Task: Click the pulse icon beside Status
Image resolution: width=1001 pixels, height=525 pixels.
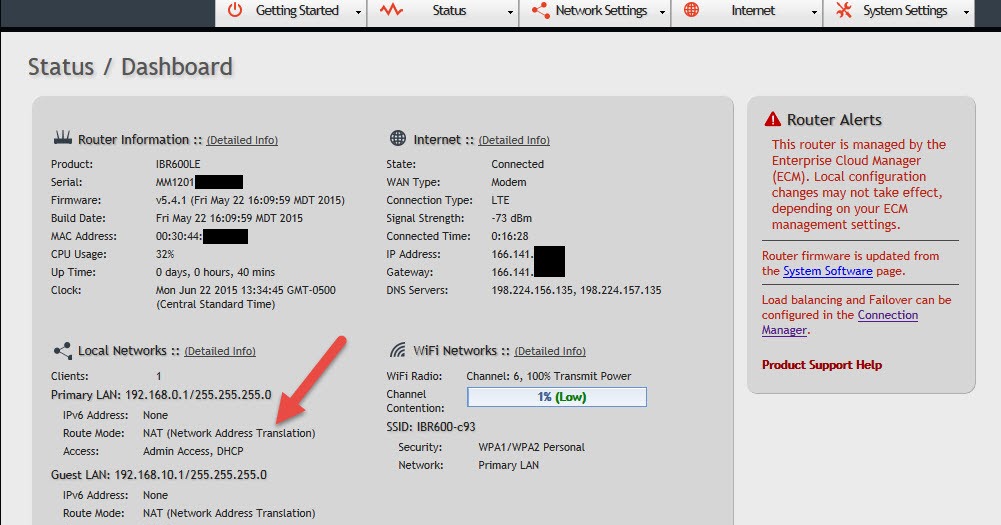Action: coord(391,10)
